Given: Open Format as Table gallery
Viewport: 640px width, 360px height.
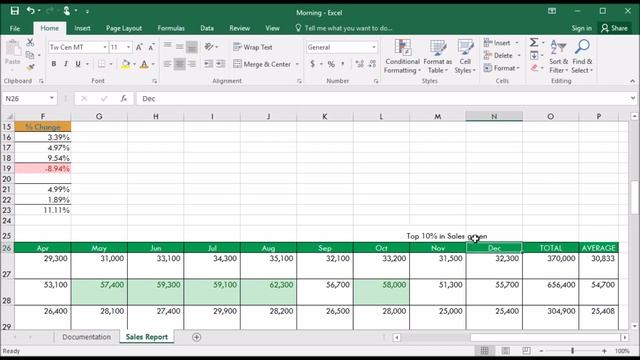Looking at the screenshot, I should pyautogui.click(x=438, y=56).
